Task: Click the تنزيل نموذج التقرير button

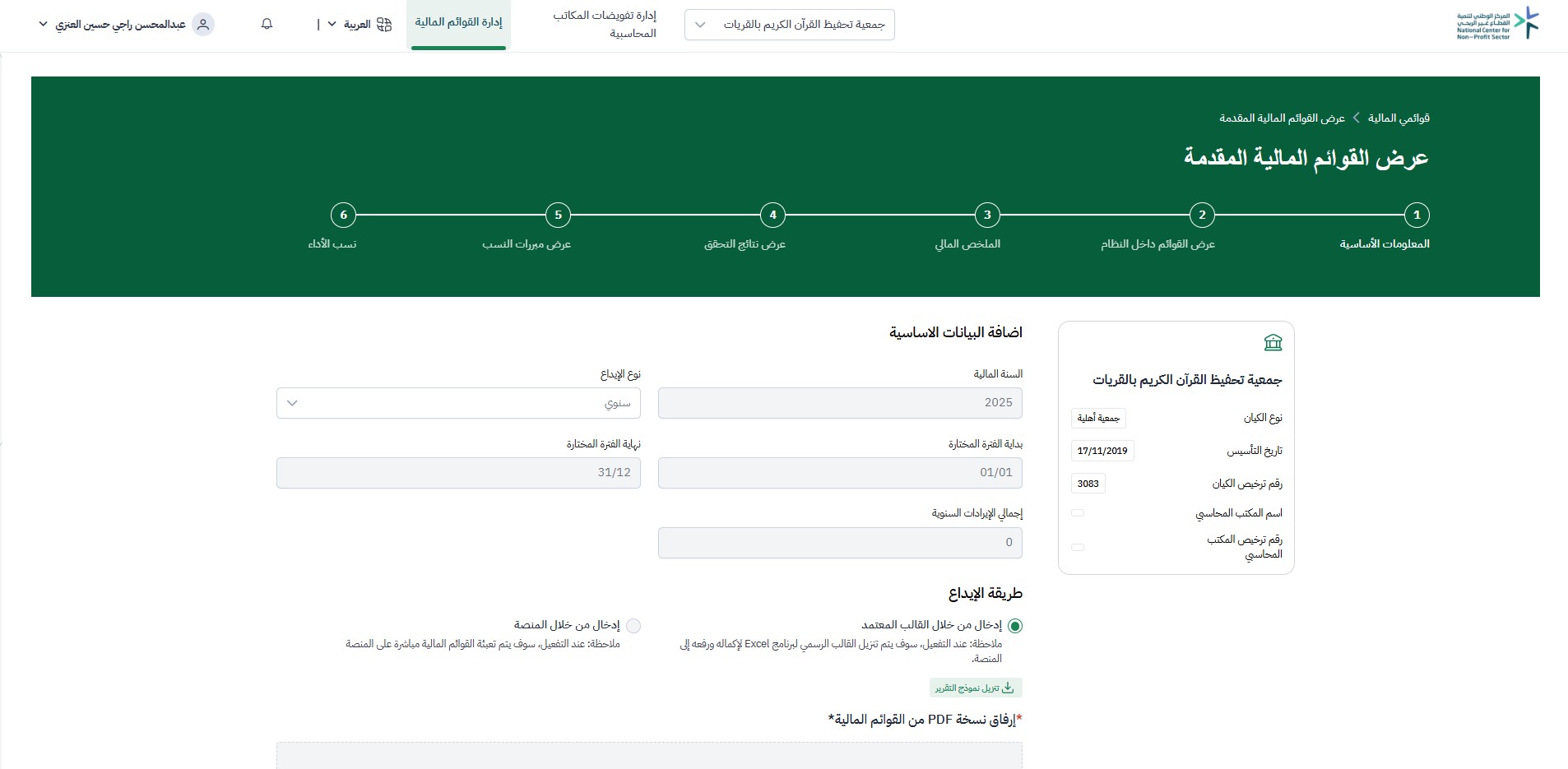Action: (976, 688)
